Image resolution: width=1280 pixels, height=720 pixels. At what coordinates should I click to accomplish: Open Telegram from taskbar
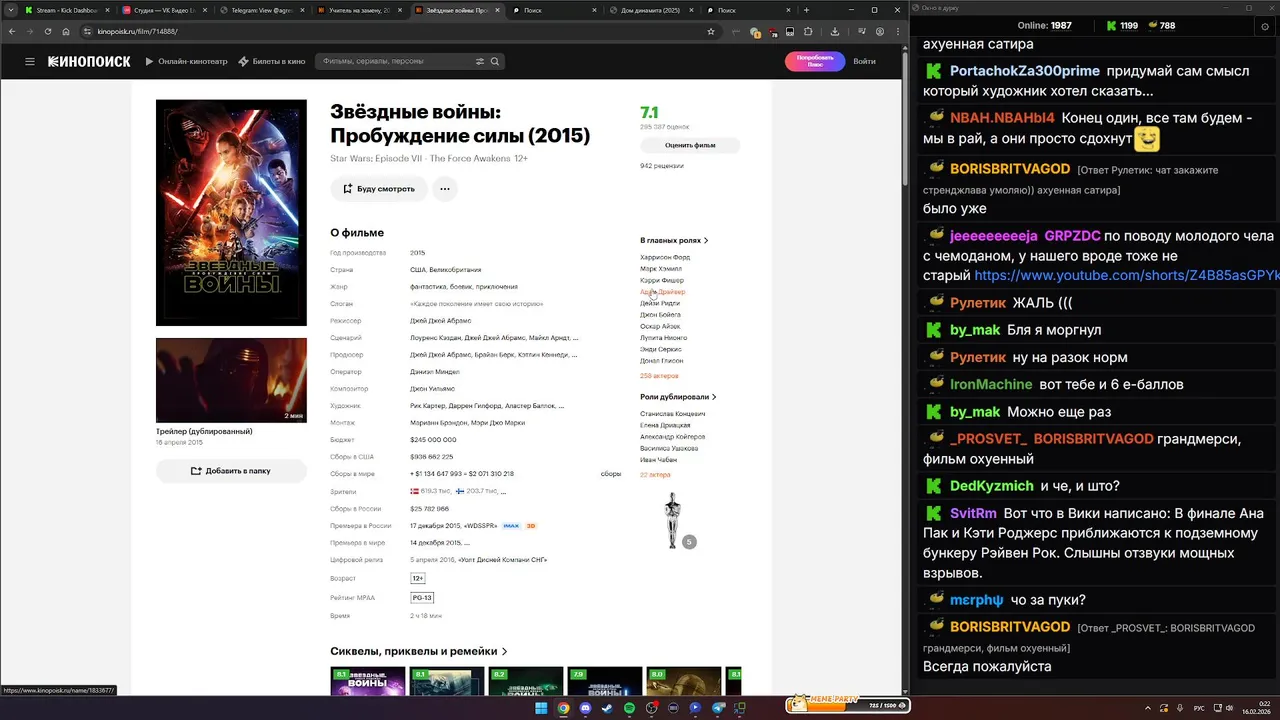tap(718, 708)
